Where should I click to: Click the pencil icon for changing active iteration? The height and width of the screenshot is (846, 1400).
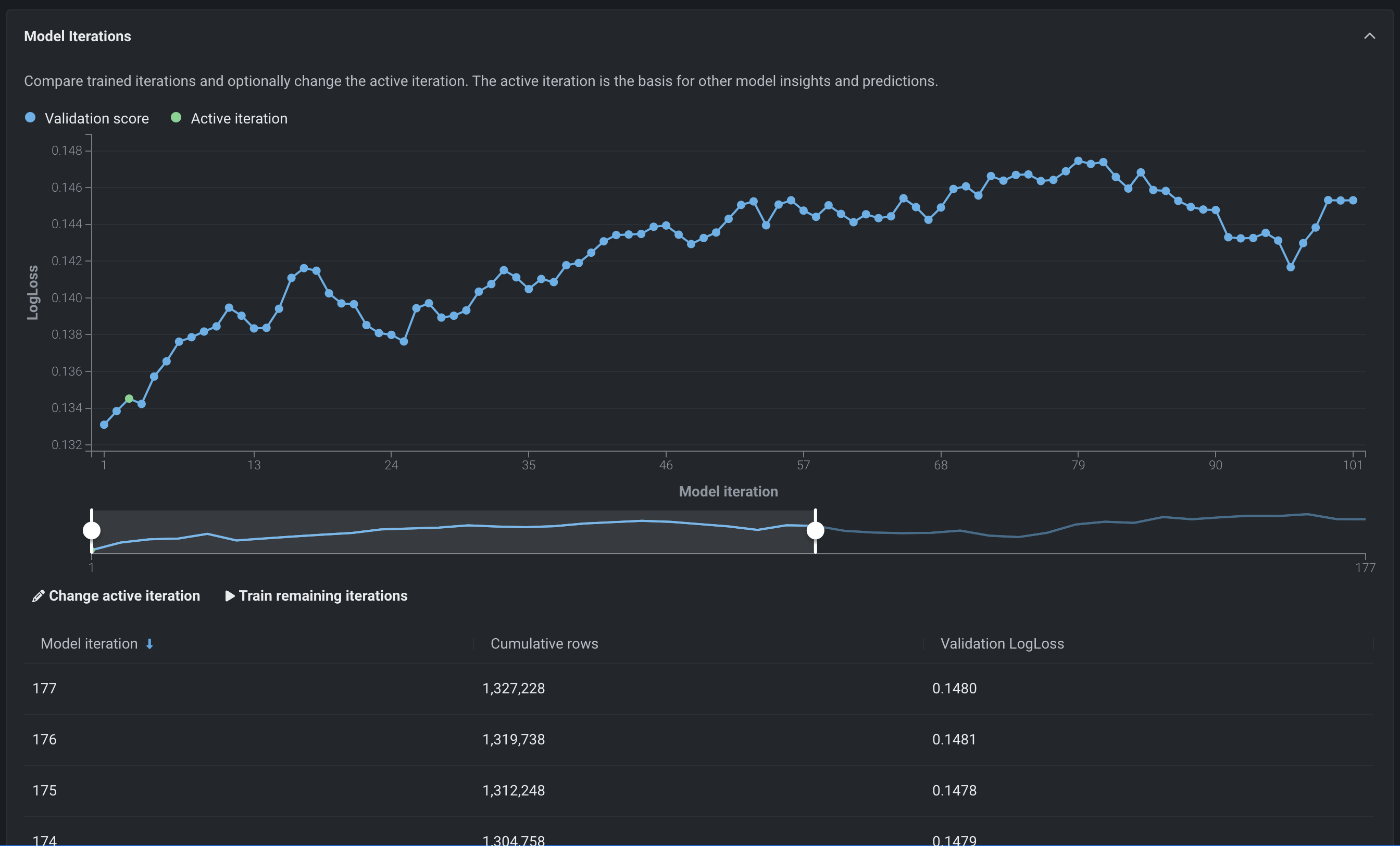click(38, 596)
